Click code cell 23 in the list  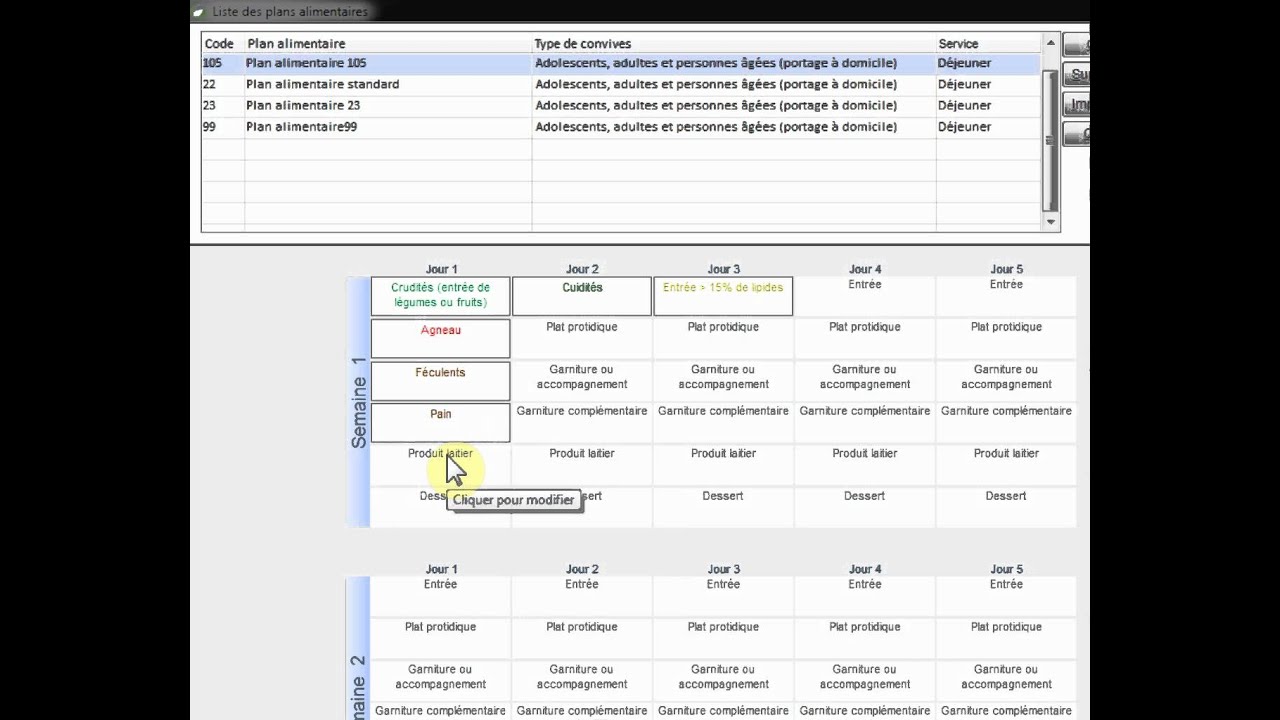tap(222, 105)
